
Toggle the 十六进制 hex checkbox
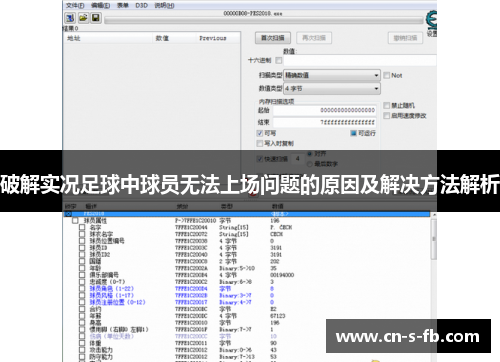click(x=279, y=60)
